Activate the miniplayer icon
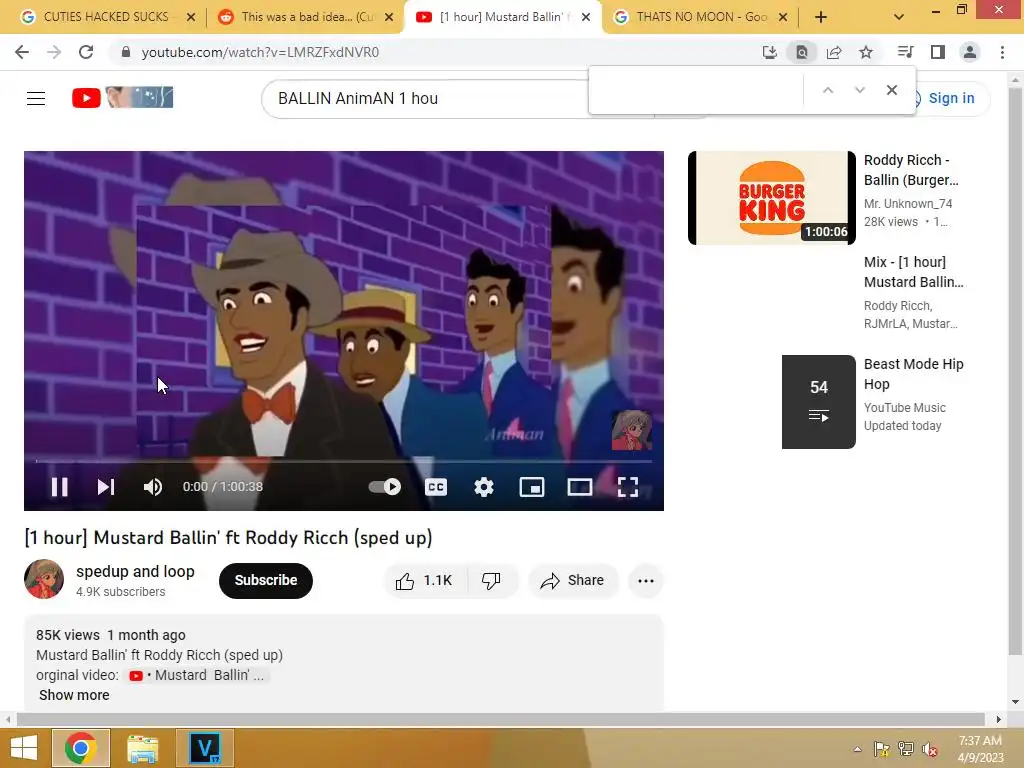The width and height of the screenshot is (1024, 768). point(532,487)
